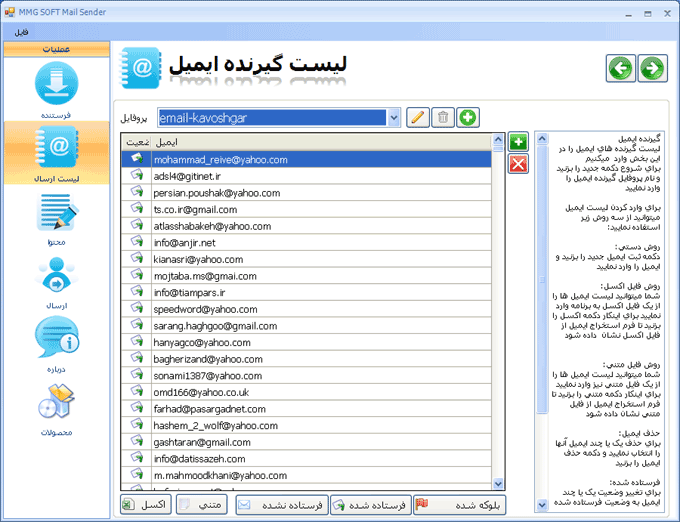Click the help panel scrollbar thumb

point(542,280)
